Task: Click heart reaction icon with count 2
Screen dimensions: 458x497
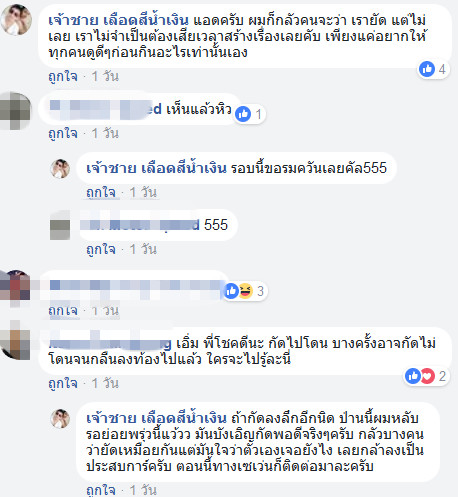Action: [x=427, y=376]
